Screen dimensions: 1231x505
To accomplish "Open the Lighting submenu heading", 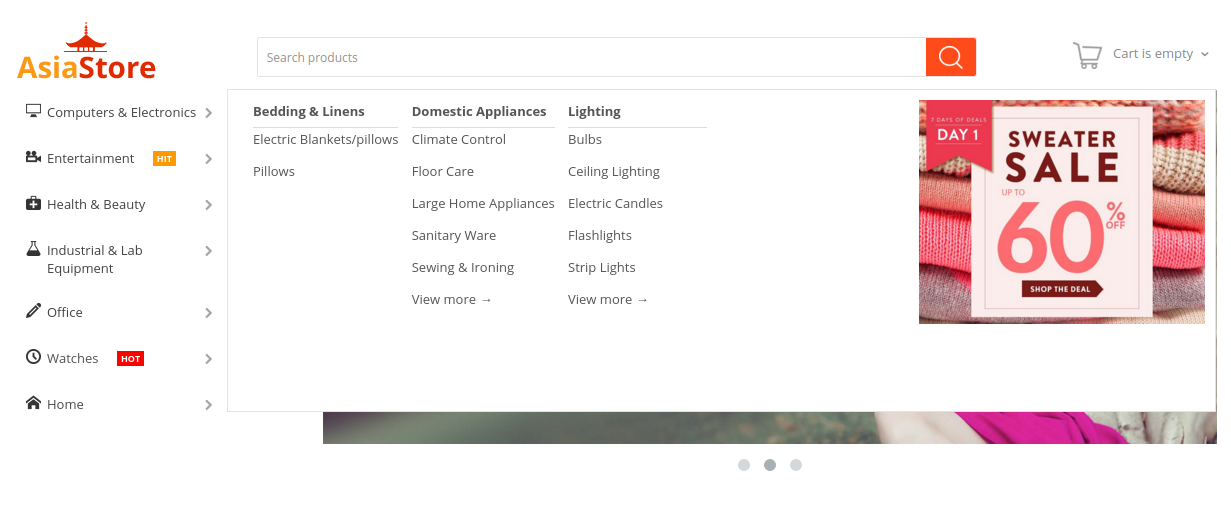I will (594, 111).
